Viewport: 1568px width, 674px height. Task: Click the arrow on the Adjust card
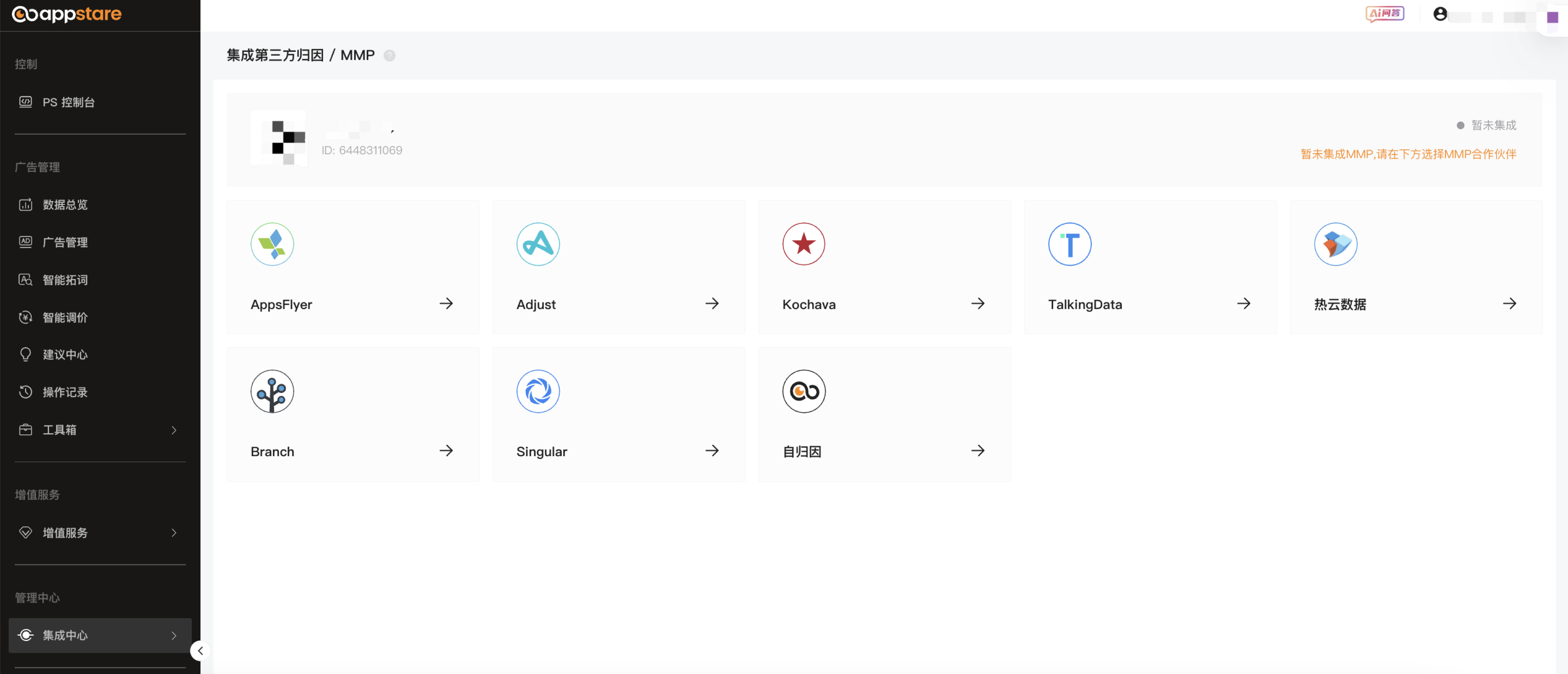(x=711, y=303)
